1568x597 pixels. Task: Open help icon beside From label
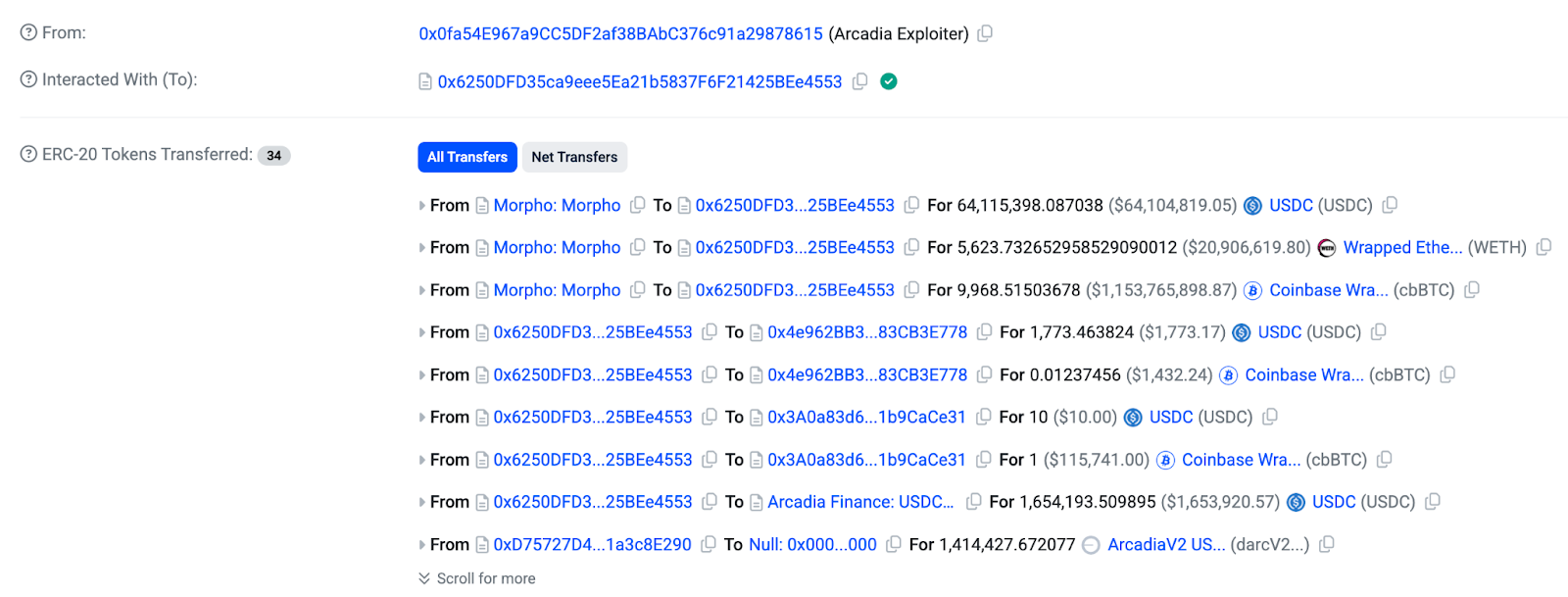coord(28,32)
